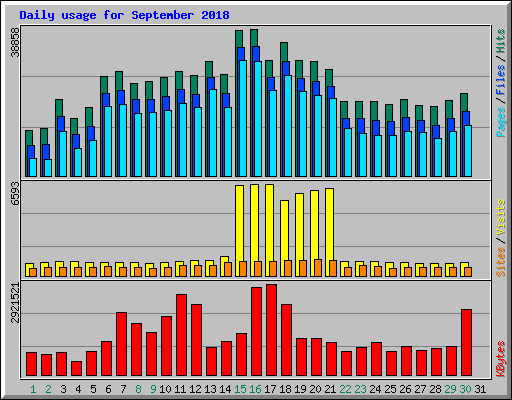
Task: Click the Sites legend label
Action: (x=501, y=262)
